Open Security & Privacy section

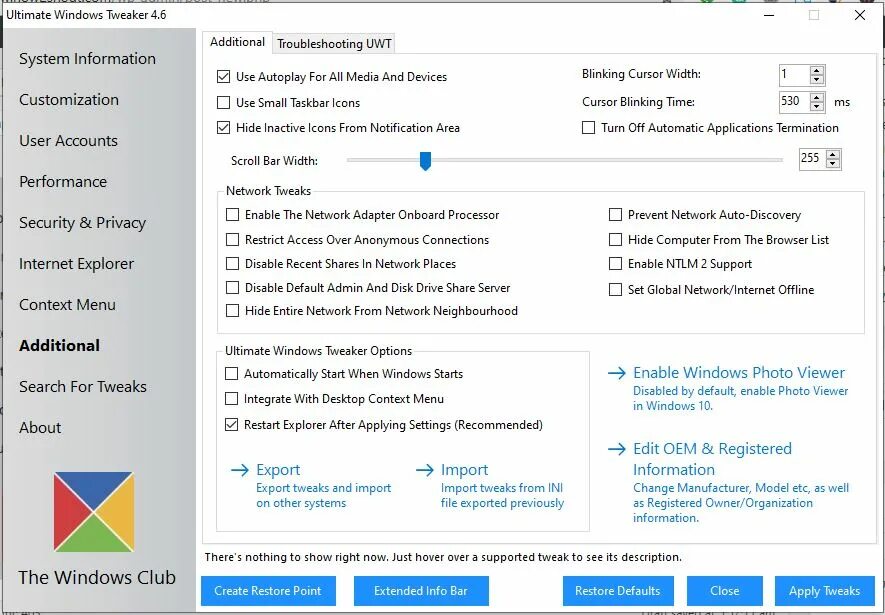[82, 223]
